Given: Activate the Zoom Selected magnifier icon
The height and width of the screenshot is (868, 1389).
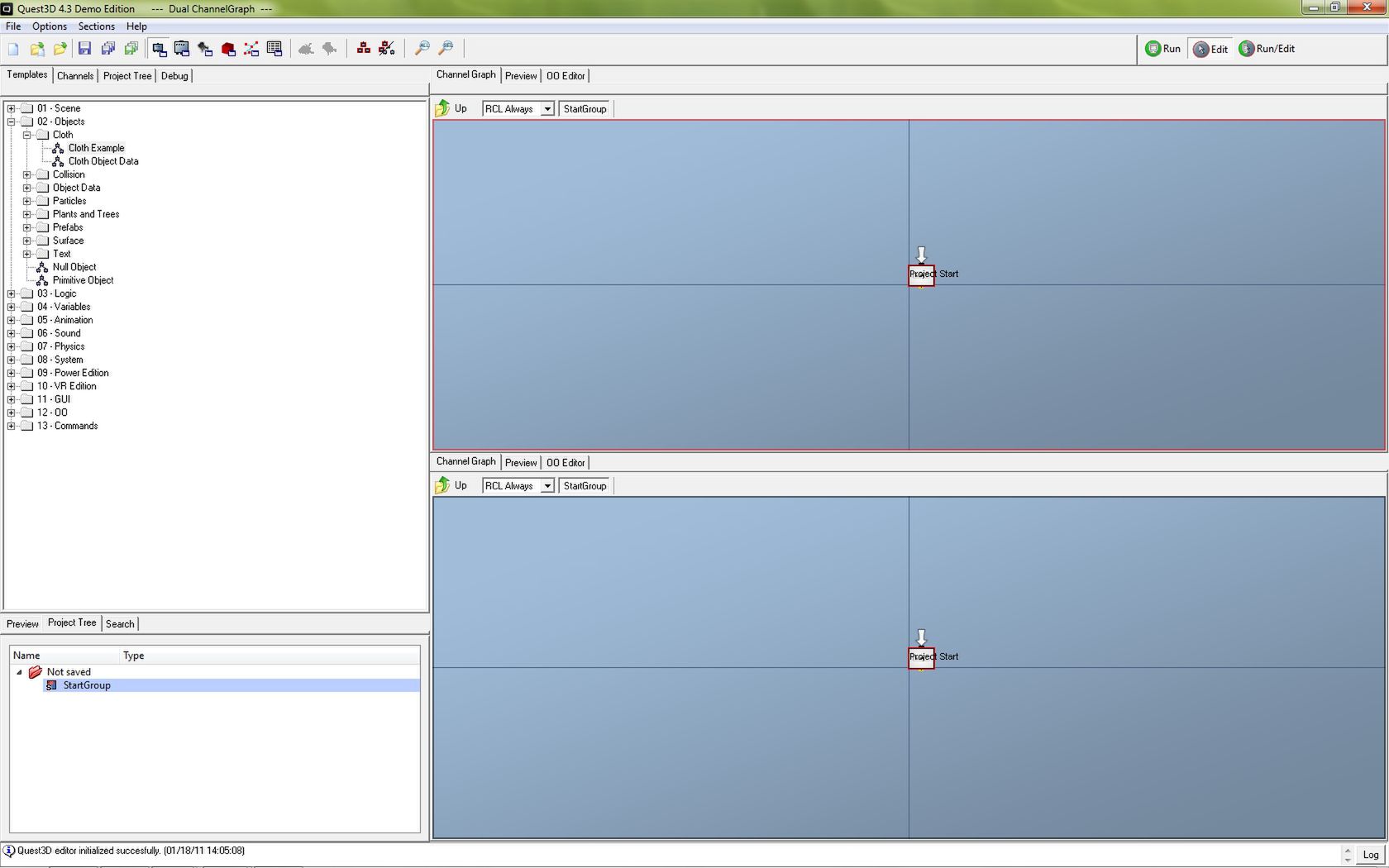Looking at the screenshot, I should pyautogui.click(x=446, y=49).
